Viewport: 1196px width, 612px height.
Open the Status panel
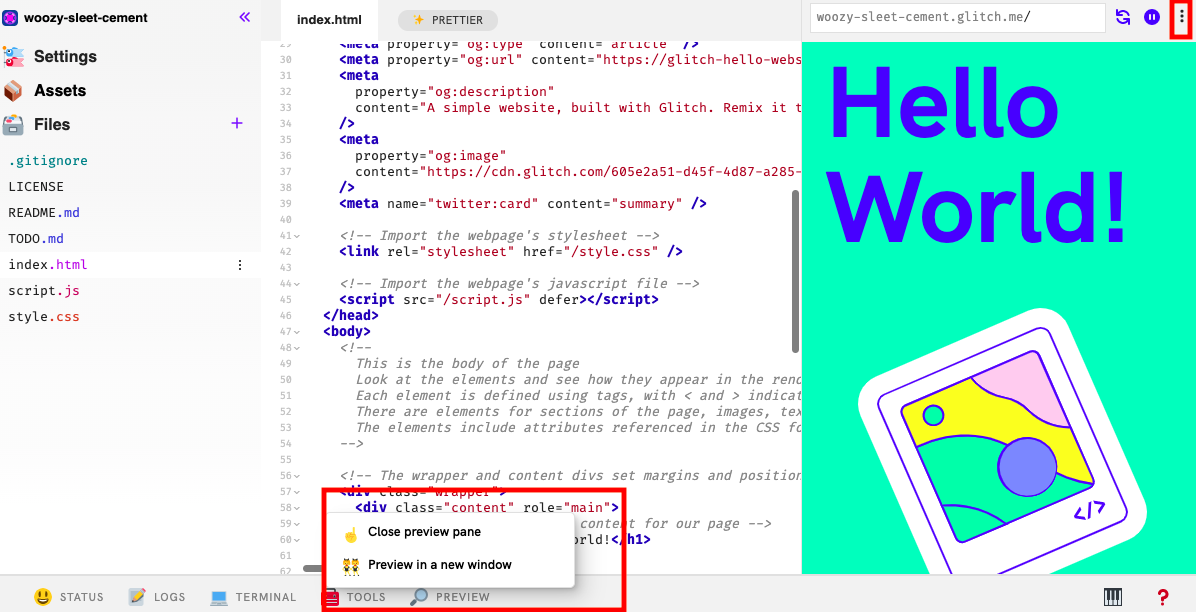pos(69,597)
